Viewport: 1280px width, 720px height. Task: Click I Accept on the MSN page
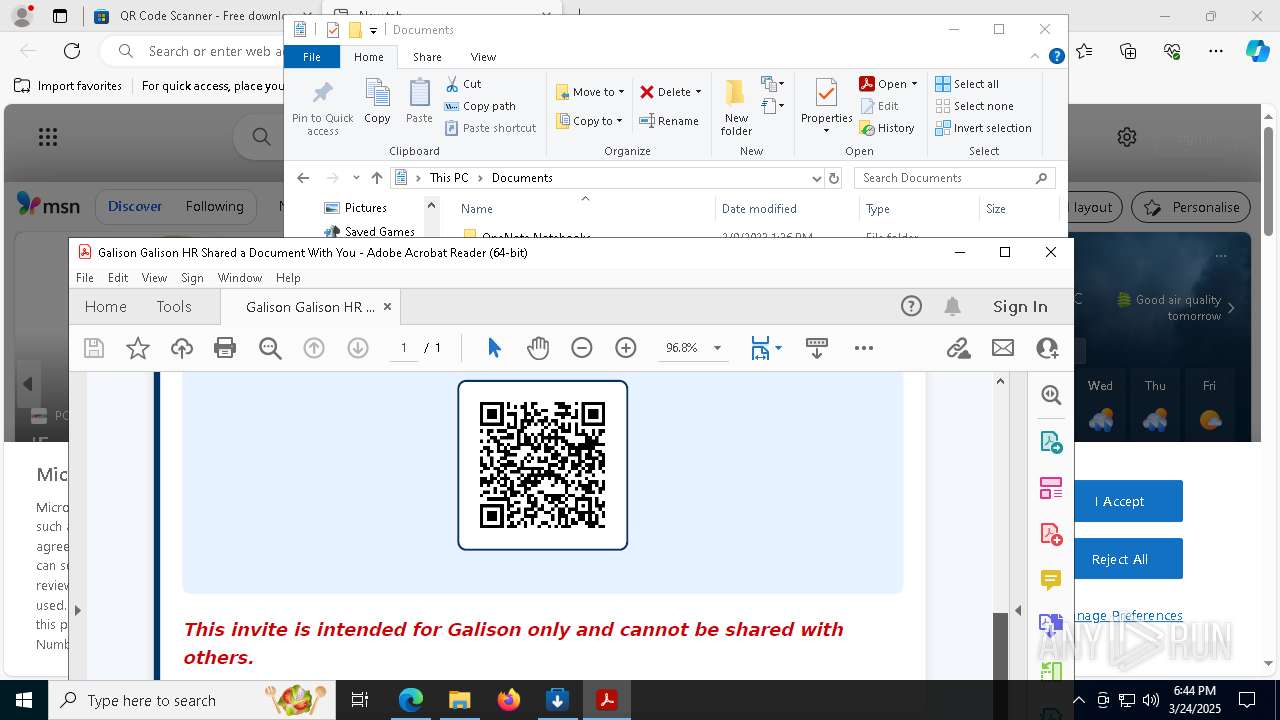coord(1119,501)
